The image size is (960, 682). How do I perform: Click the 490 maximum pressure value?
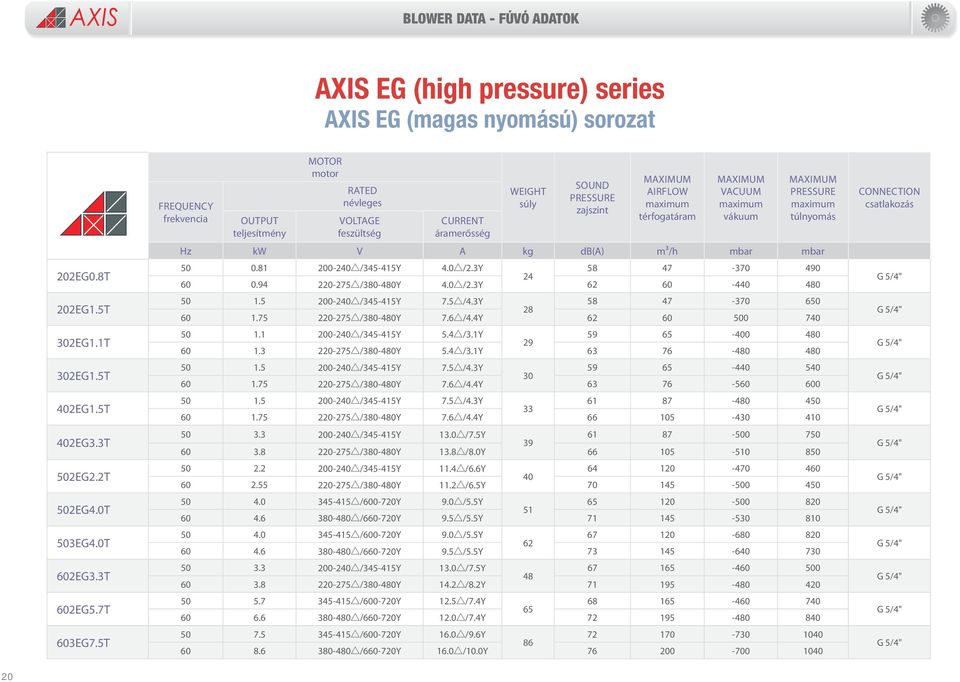click(812, 268)
